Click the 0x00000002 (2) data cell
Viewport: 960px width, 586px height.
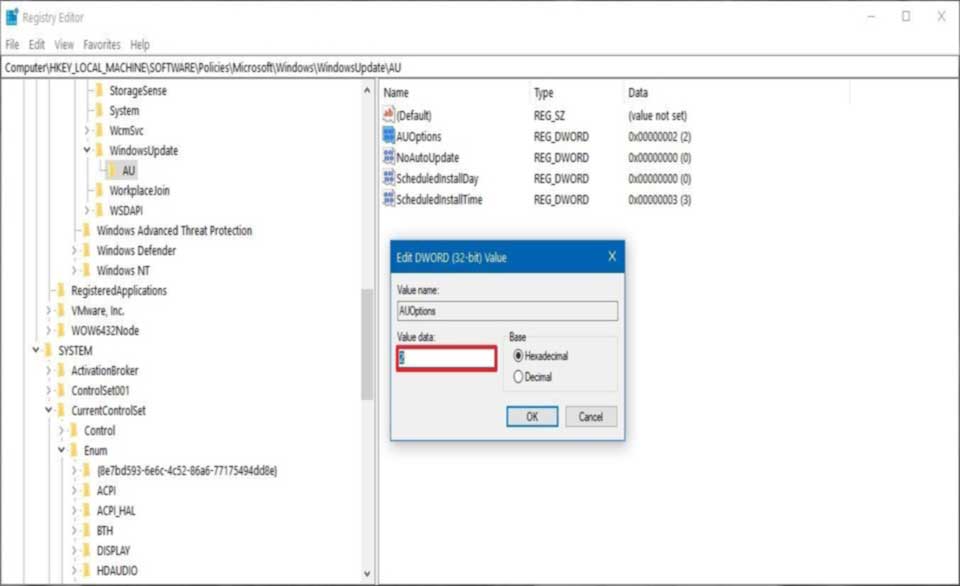coord(659,137)
